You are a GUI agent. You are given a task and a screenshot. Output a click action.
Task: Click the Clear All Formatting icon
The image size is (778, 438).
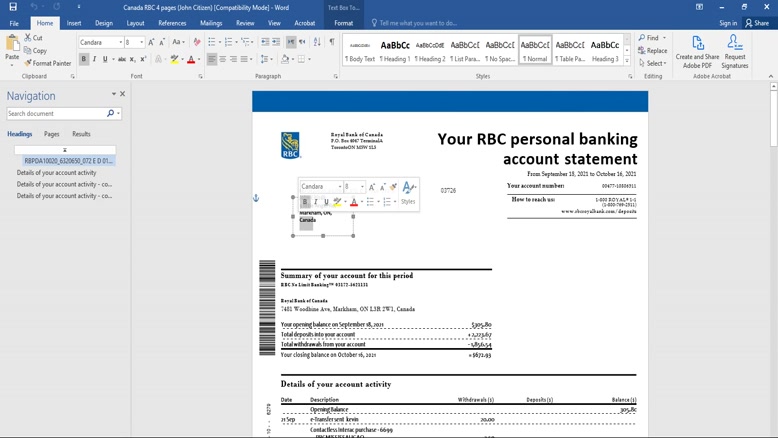(197, 42)
